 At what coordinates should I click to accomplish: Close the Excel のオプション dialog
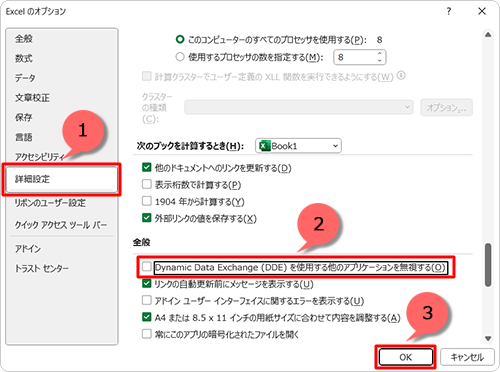coord(482,11)
